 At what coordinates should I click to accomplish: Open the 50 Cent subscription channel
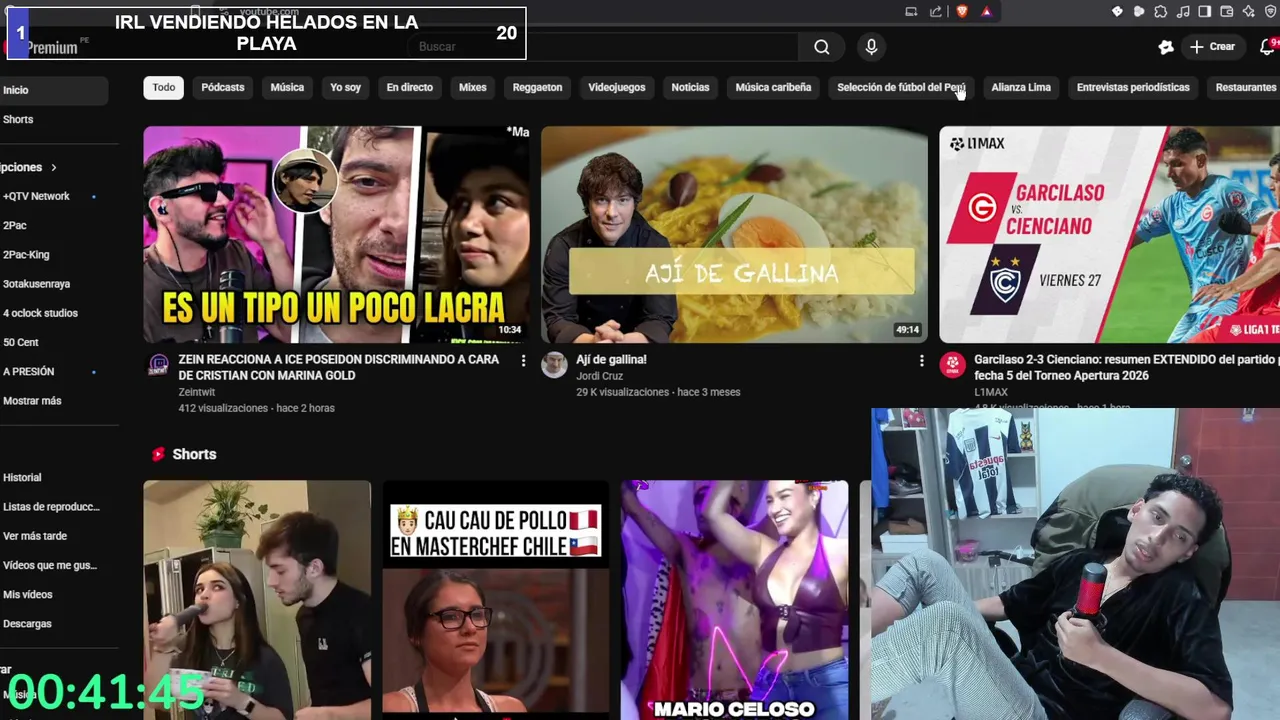coord(54,342)
